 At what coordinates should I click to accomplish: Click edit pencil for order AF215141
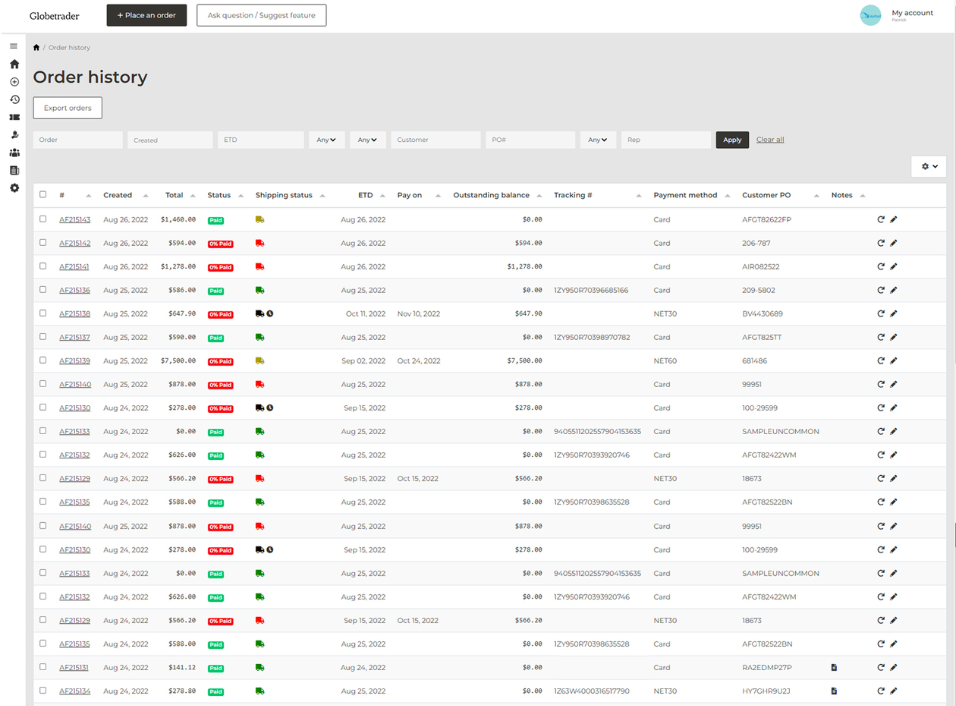(x=893, y=266)
